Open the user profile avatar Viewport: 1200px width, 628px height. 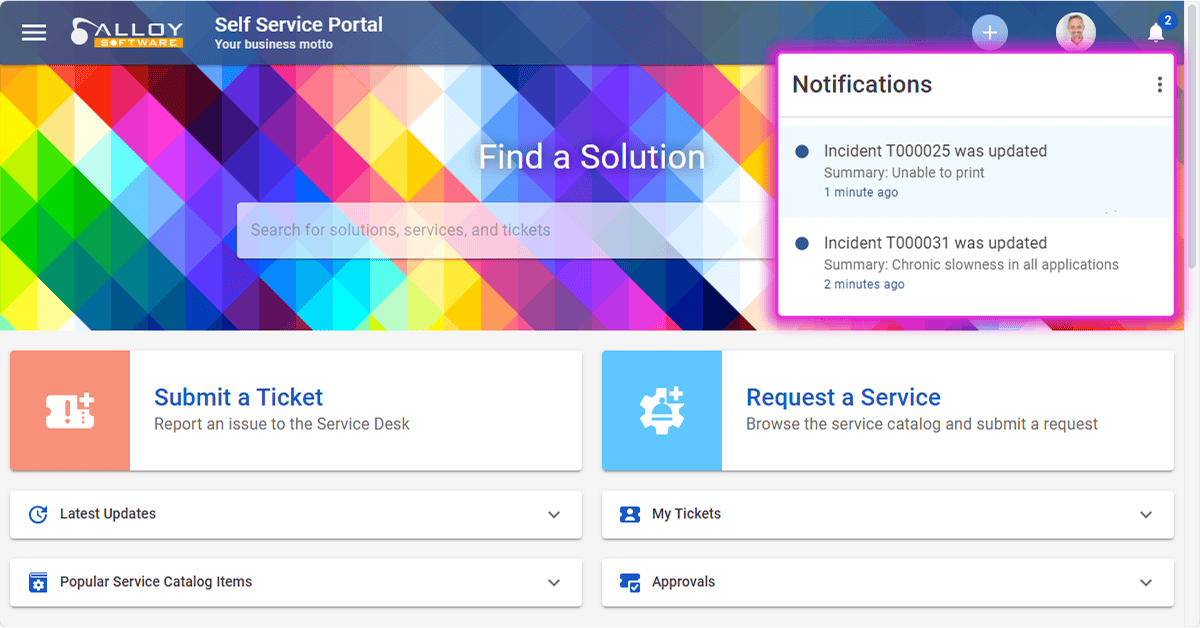[1075, 33]
